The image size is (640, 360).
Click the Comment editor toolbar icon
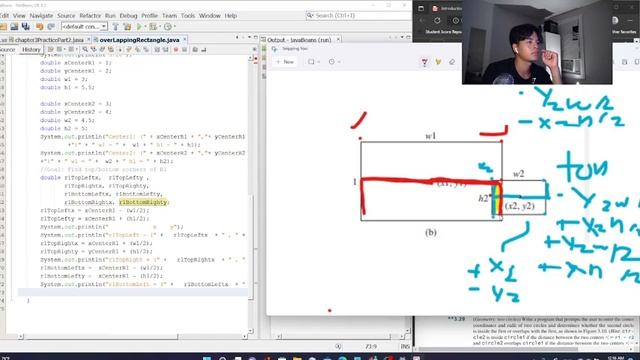tap(195, 49)
